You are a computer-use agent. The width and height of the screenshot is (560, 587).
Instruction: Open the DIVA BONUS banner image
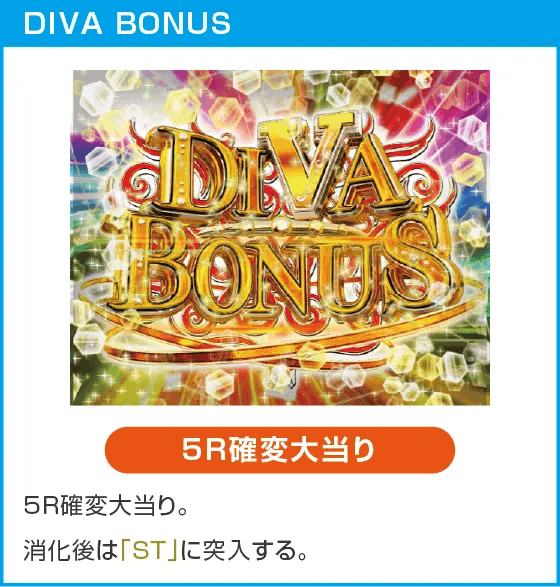(280, 237)
